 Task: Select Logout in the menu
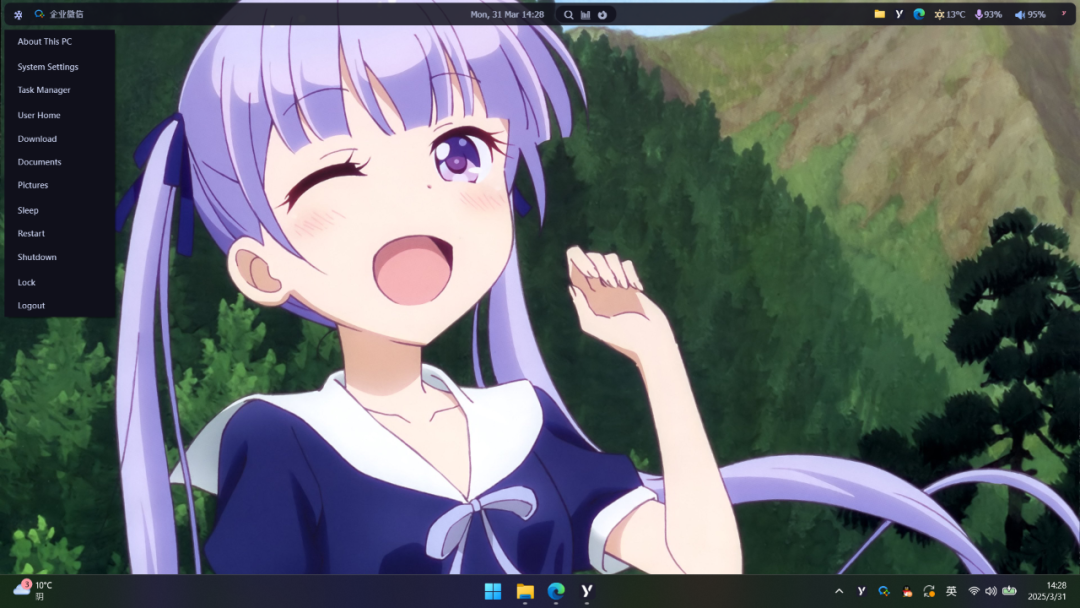click(x=31, y=306)
